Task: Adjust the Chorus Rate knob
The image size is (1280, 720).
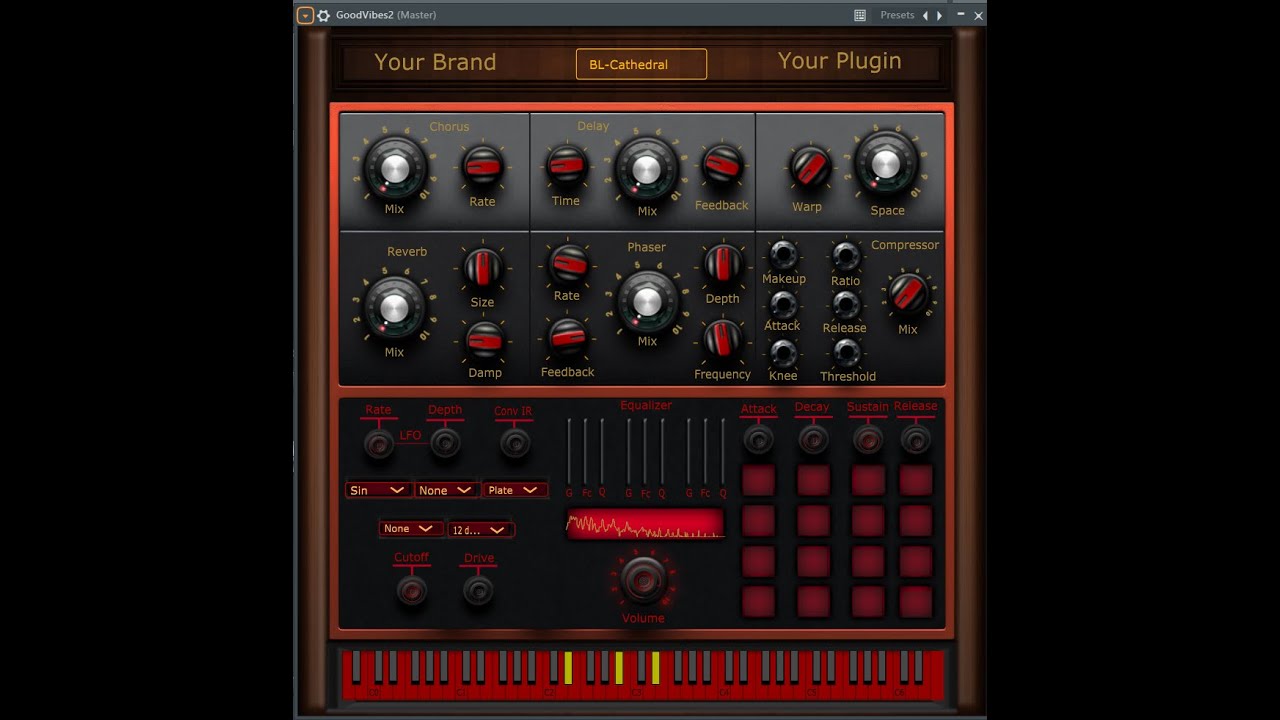Action: click(x=482, y=166)
